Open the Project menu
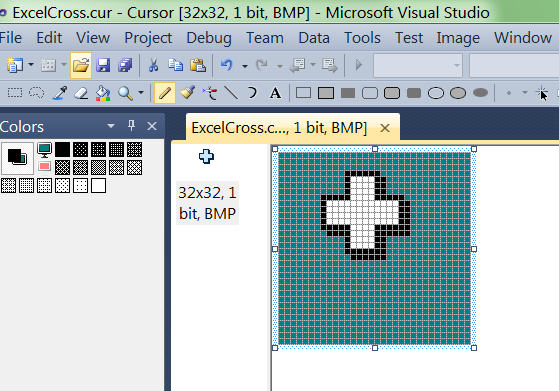Viewport: 559px width, 391px height. click(148, 38)
